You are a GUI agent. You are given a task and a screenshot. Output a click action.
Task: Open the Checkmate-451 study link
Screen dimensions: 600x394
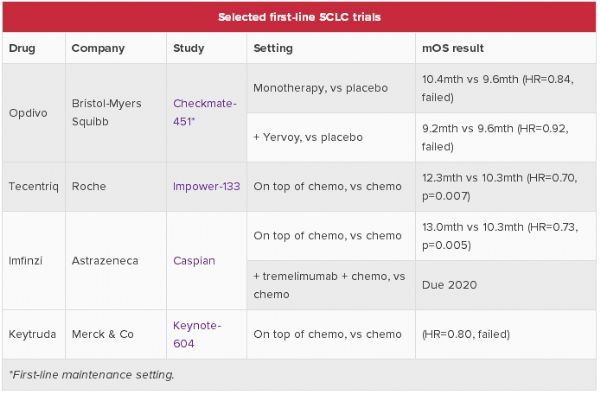tap(205, 112)
